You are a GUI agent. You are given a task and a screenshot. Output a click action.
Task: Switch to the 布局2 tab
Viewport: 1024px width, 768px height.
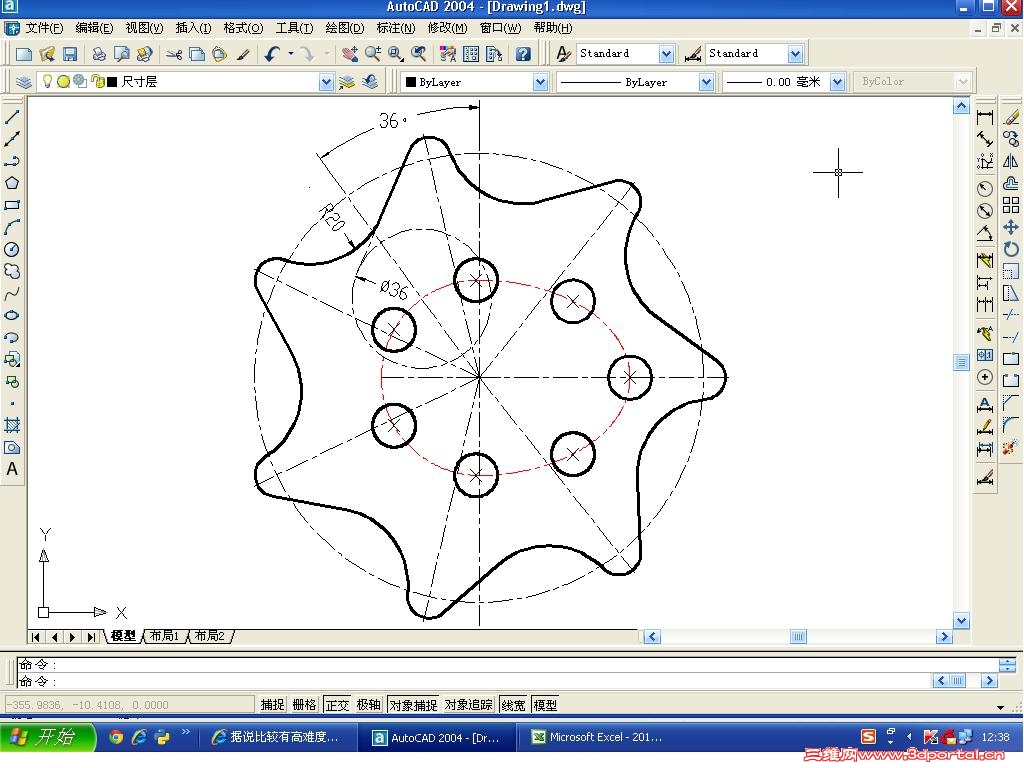pyautogui.click(x=209, y=636)
